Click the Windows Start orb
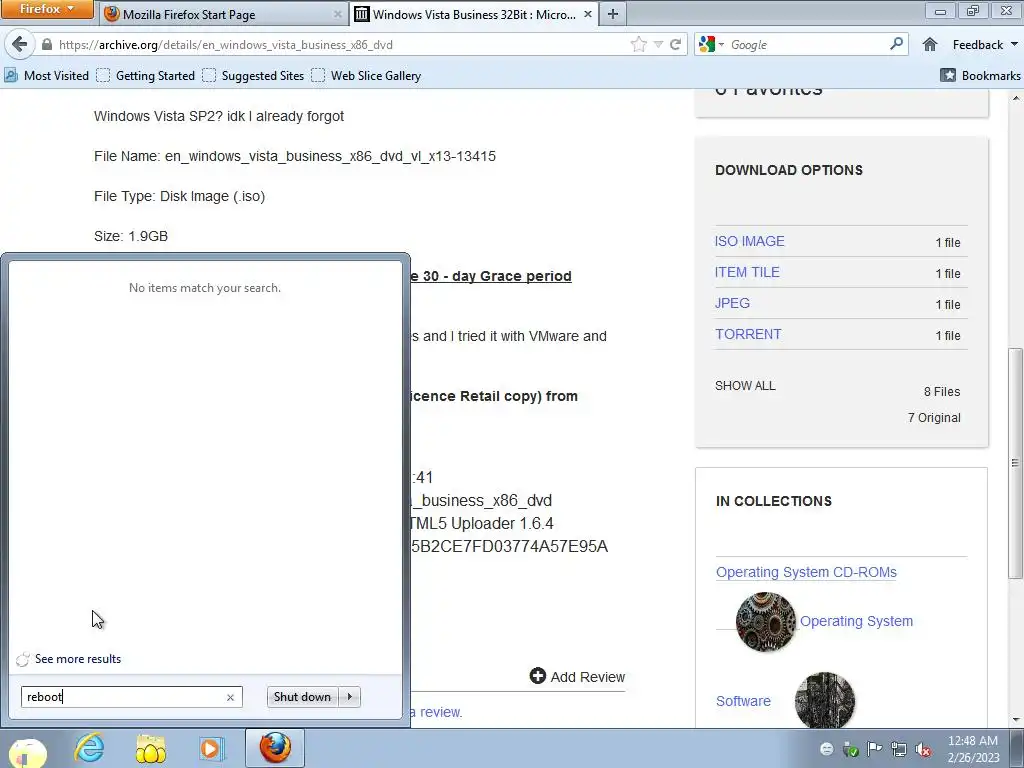Viewport: 1024px width, 768px height. pyautogui.click(x=26, y=751)
